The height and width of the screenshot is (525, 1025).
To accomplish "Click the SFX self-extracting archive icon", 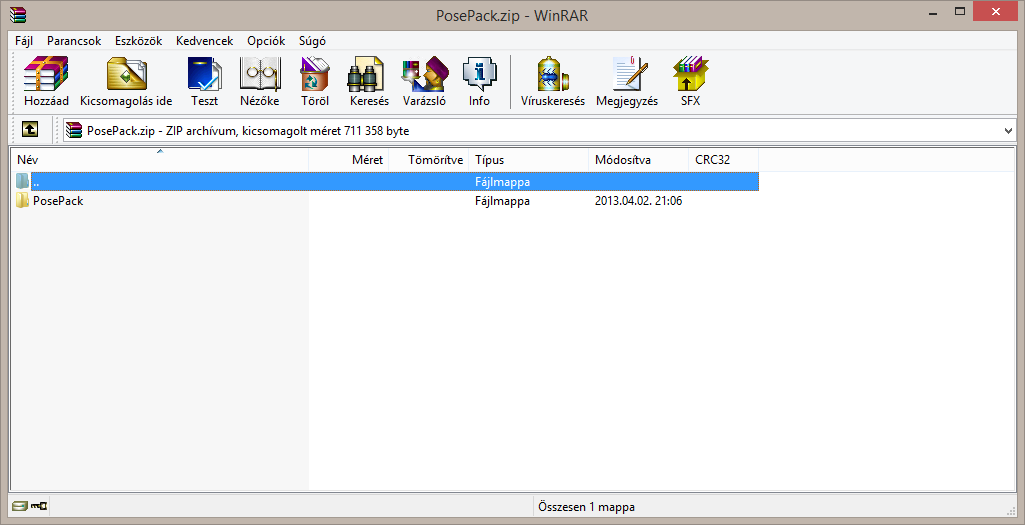I will point(690,74).
